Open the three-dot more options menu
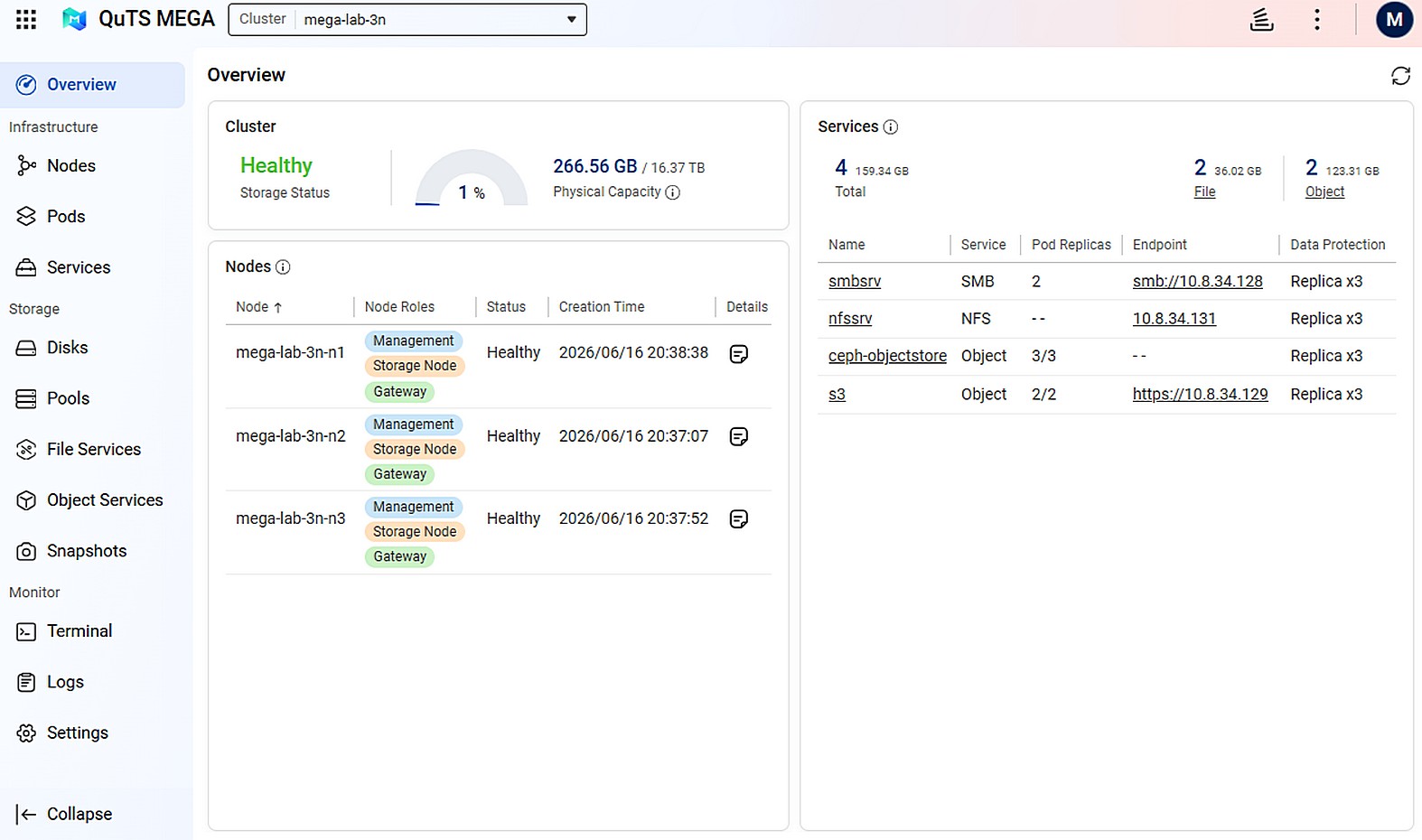The height and width of the screenshot is (840, 1422). 1317,19
